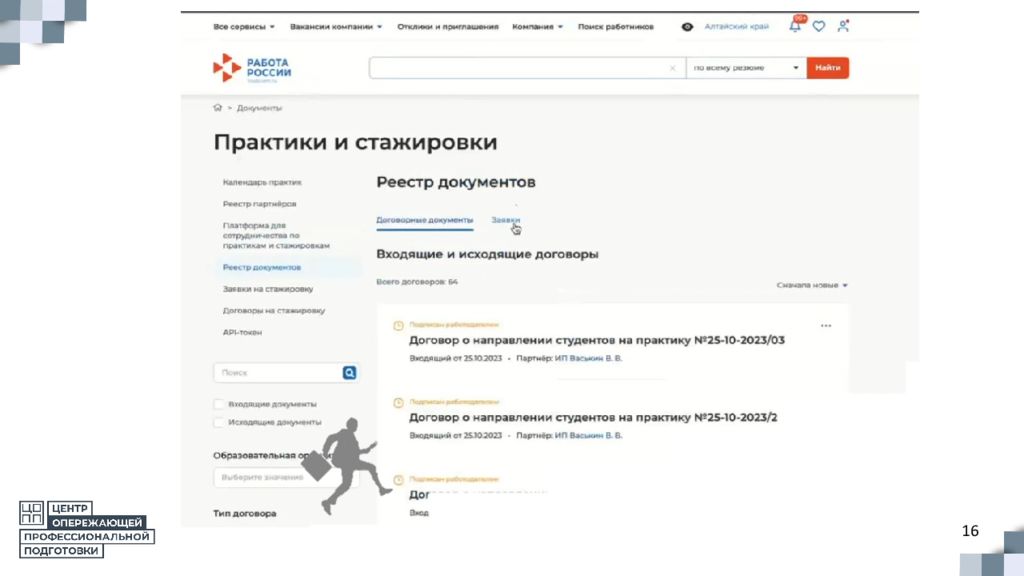The image size is (1024, 576).
Task: Open the user profile icon
Action: point(843,26)
